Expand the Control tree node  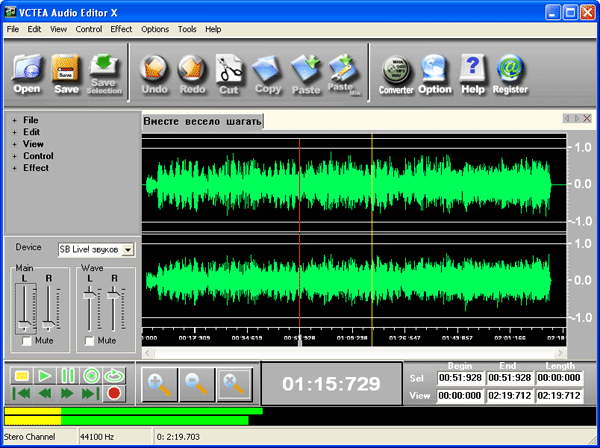(x=14, y=156)
